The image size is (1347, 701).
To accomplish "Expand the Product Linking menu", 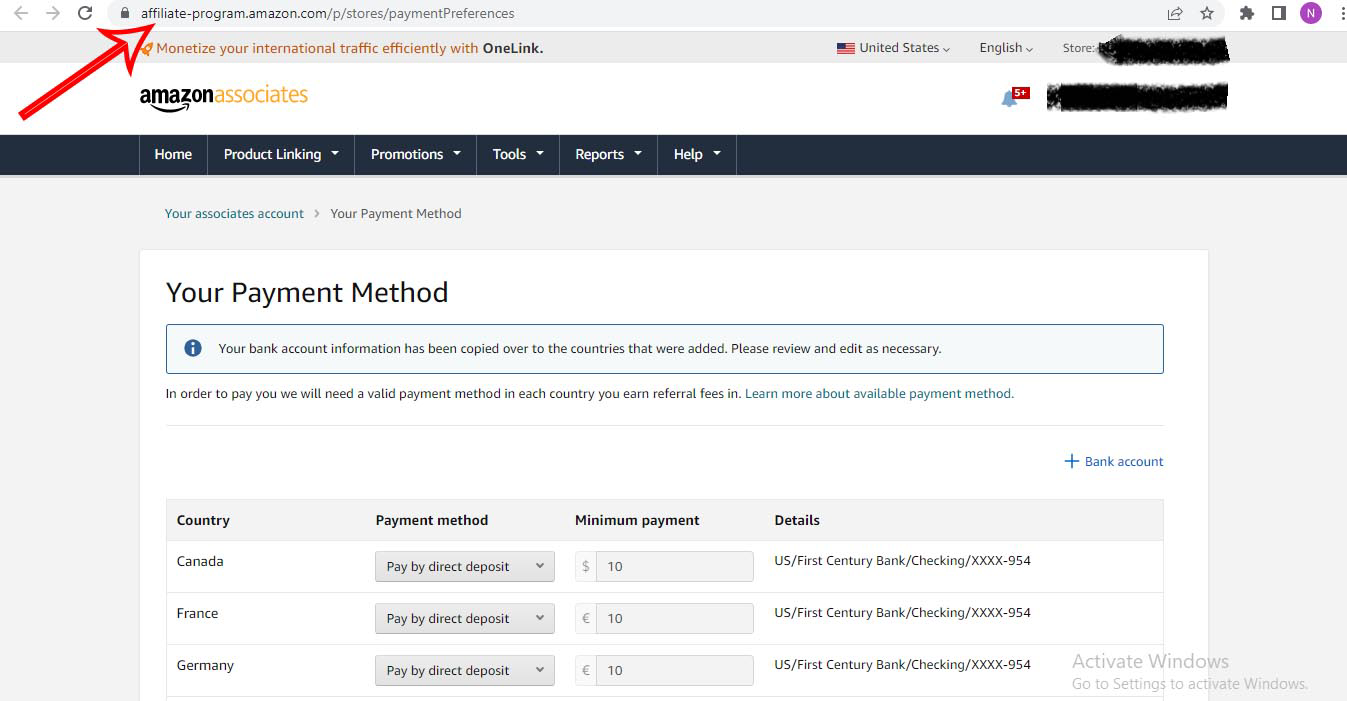I will pos(281,154).
